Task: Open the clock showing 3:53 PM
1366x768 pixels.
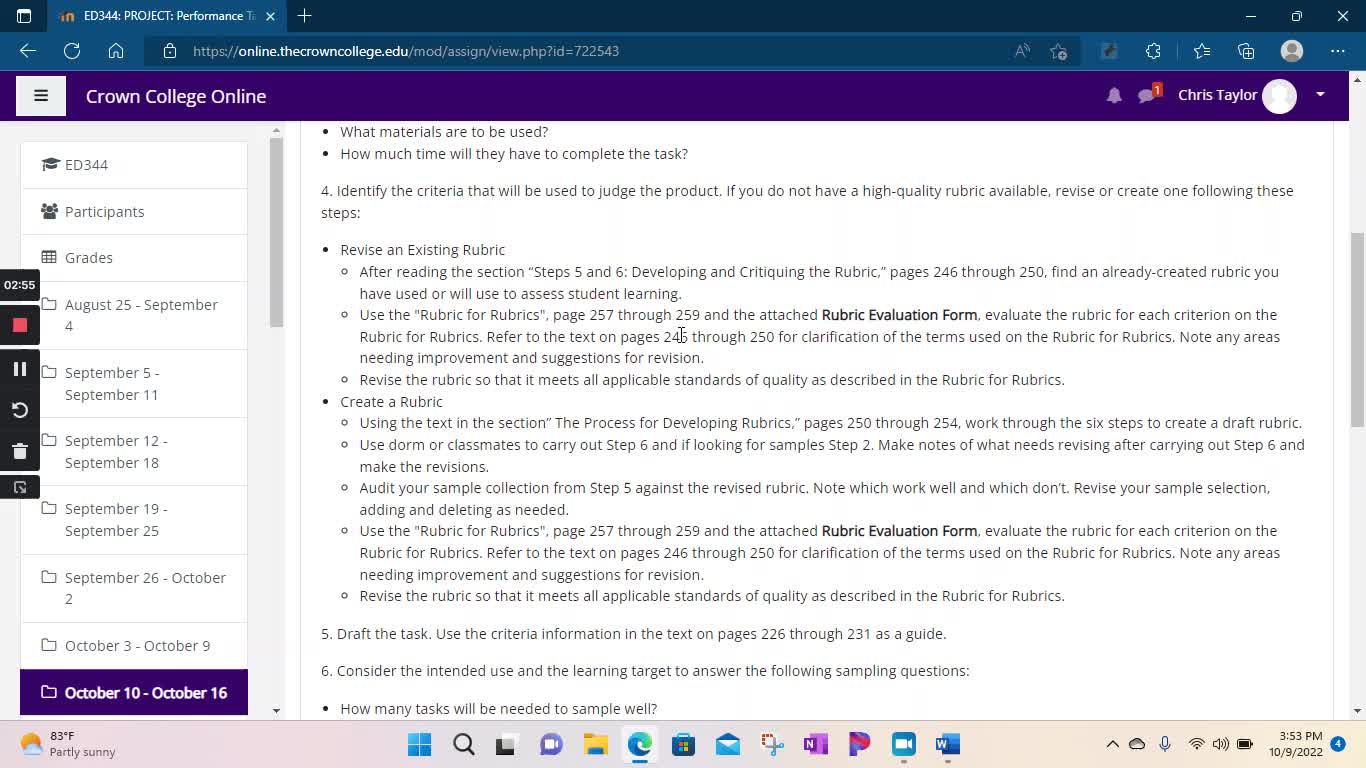Action: 1296,744
